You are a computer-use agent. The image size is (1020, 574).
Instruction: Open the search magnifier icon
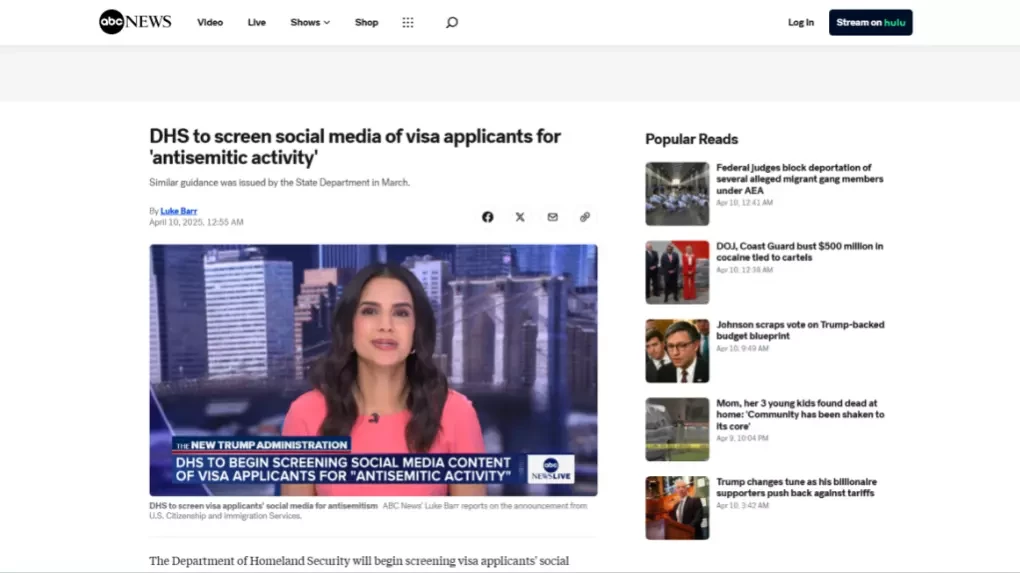pyautogui.click(x=451, y=23)
